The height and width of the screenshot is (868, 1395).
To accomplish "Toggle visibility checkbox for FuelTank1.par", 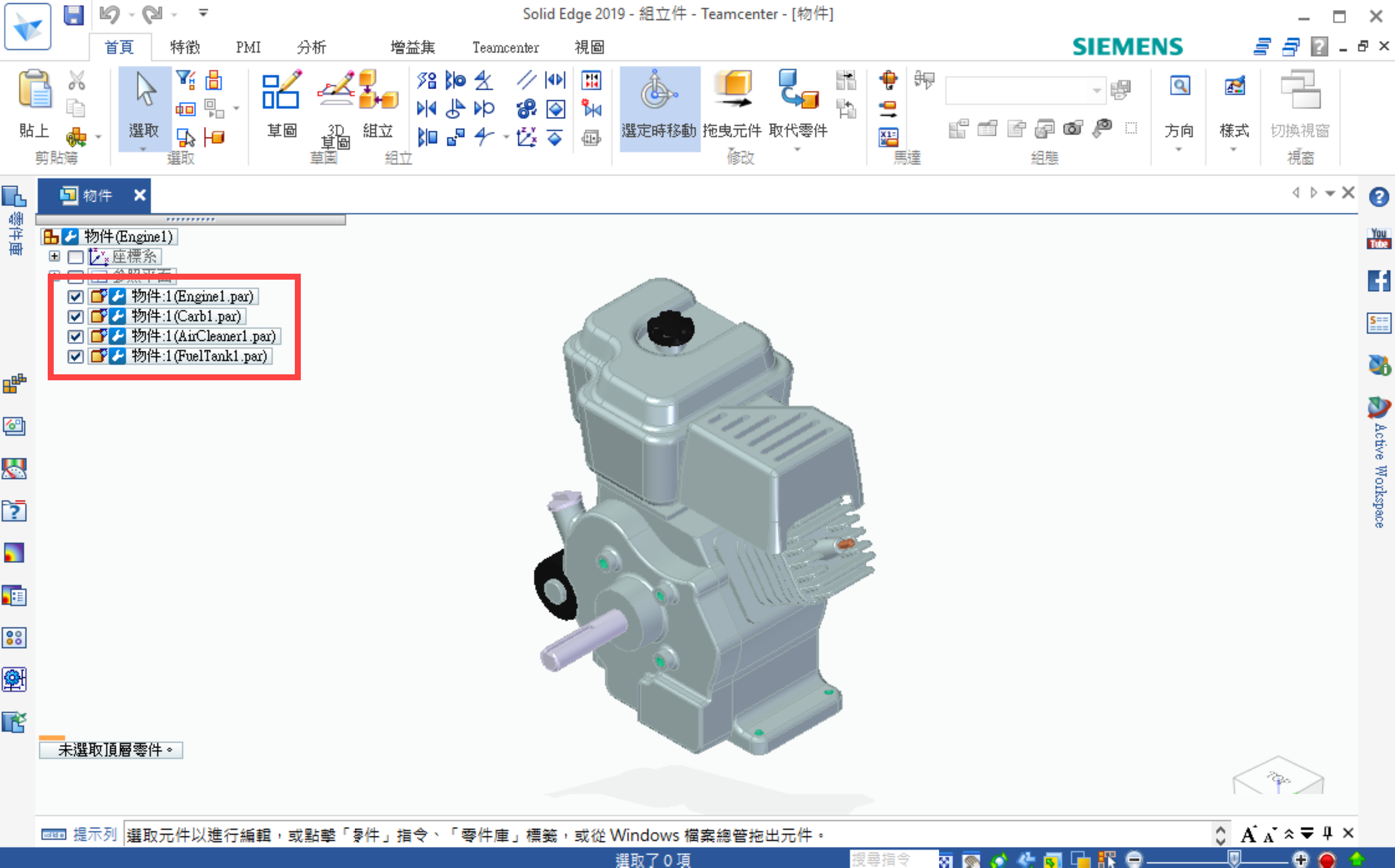I will [75, 356].
